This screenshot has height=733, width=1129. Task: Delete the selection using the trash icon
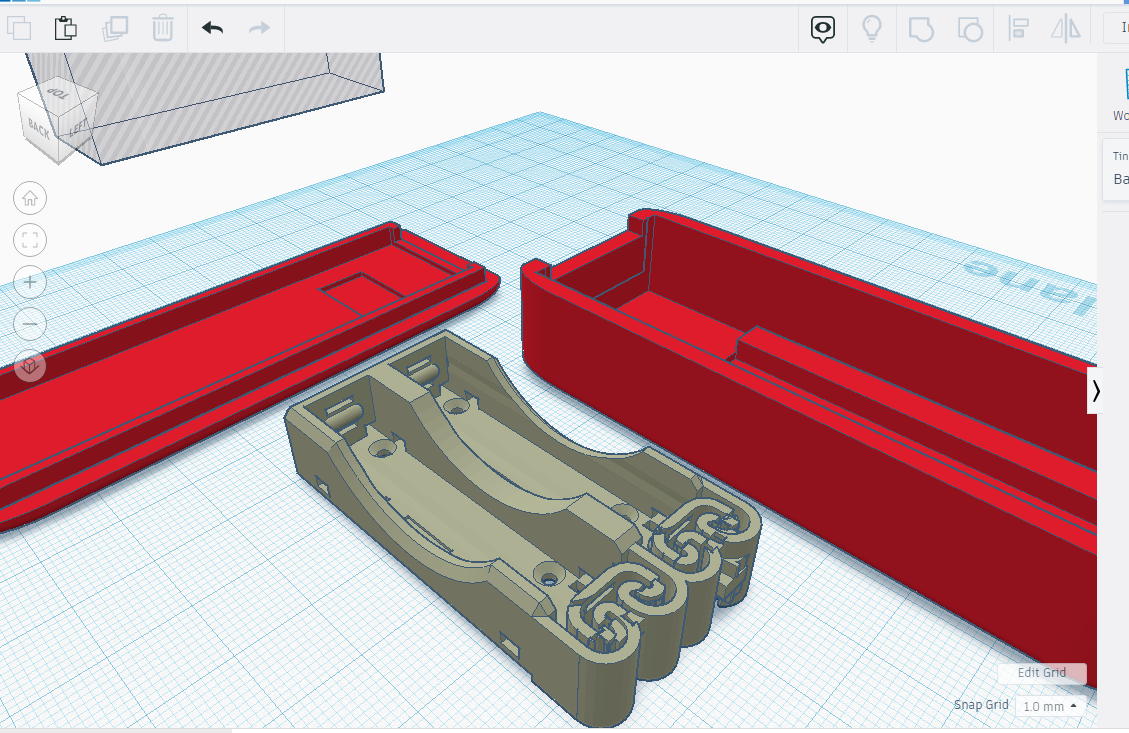point(163,27)
